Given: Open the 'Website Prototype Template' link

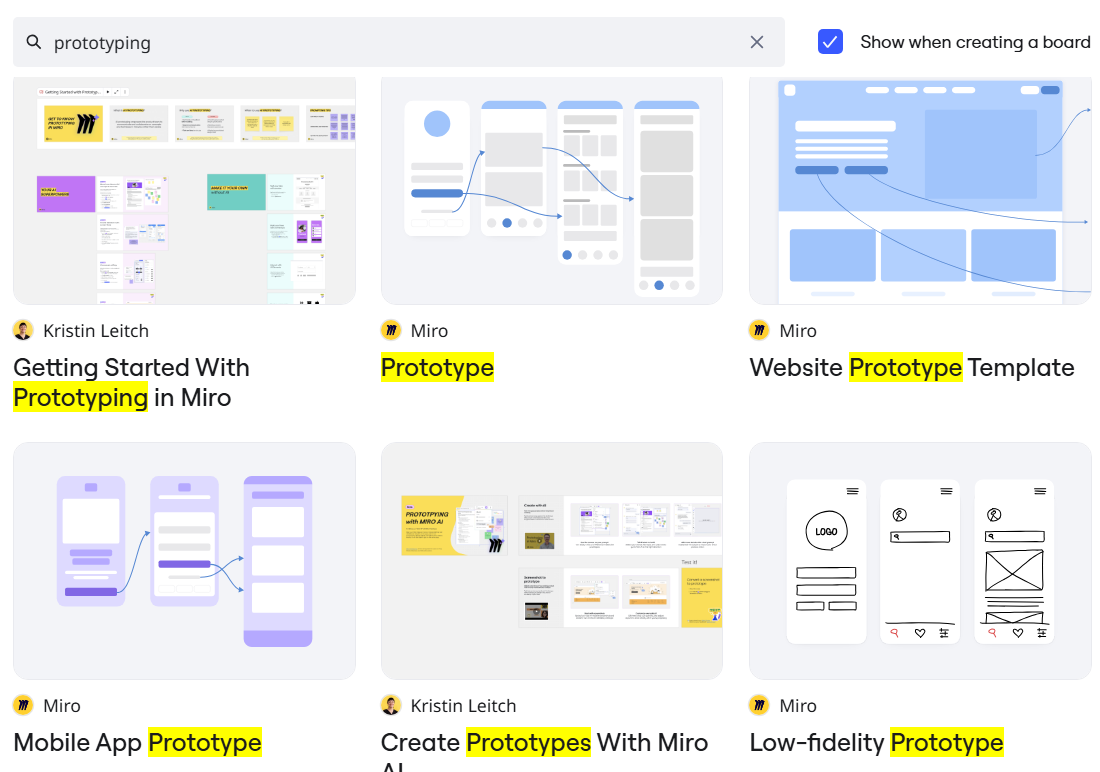Looking at the screenshot, I should click(911, 367).
